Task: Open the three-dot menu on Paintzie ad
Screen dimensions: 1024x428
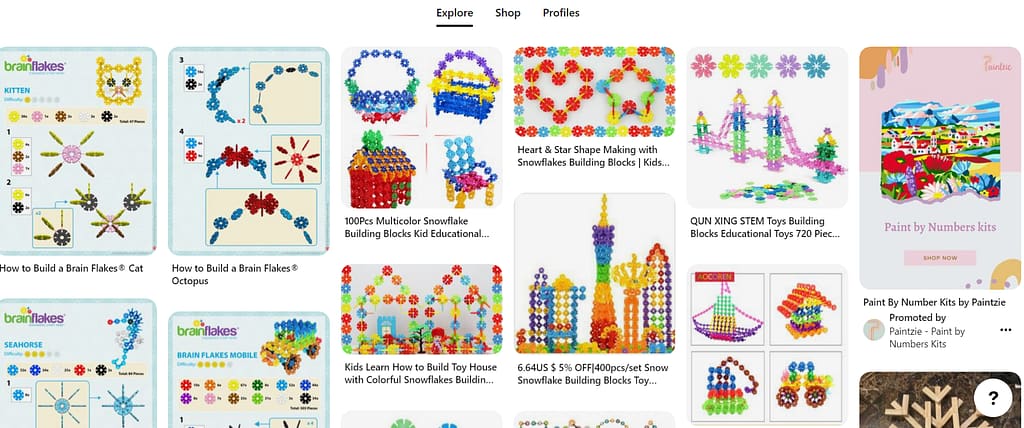Action: coord(1006,330)
